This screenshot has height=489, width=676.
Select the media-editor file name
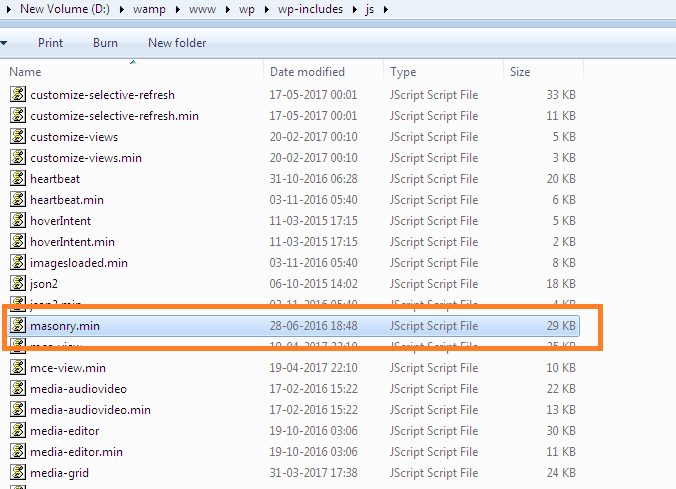click(x=65, y=431)
